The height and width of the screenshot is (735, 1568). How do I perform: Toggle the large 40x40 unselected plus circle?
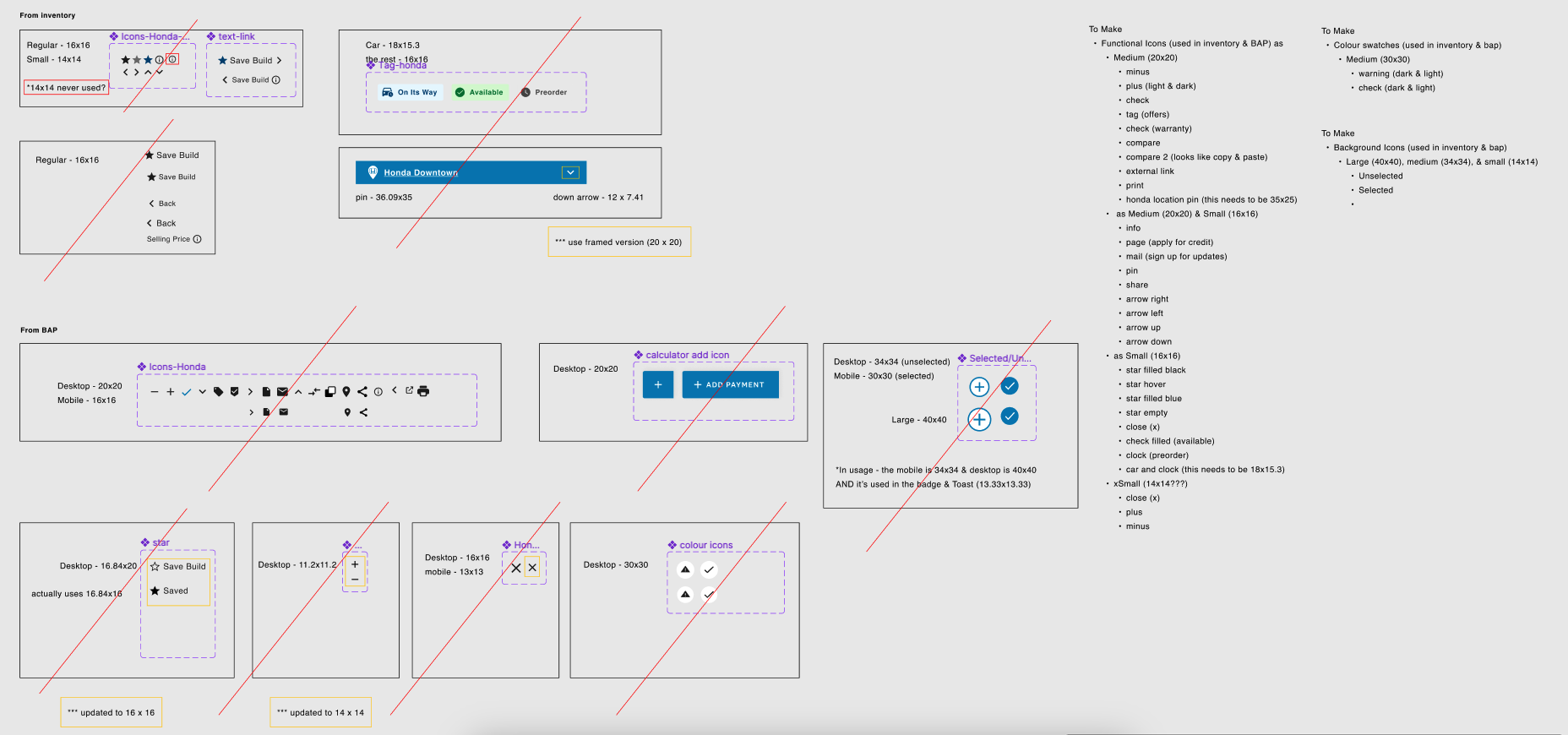(979, 418)
